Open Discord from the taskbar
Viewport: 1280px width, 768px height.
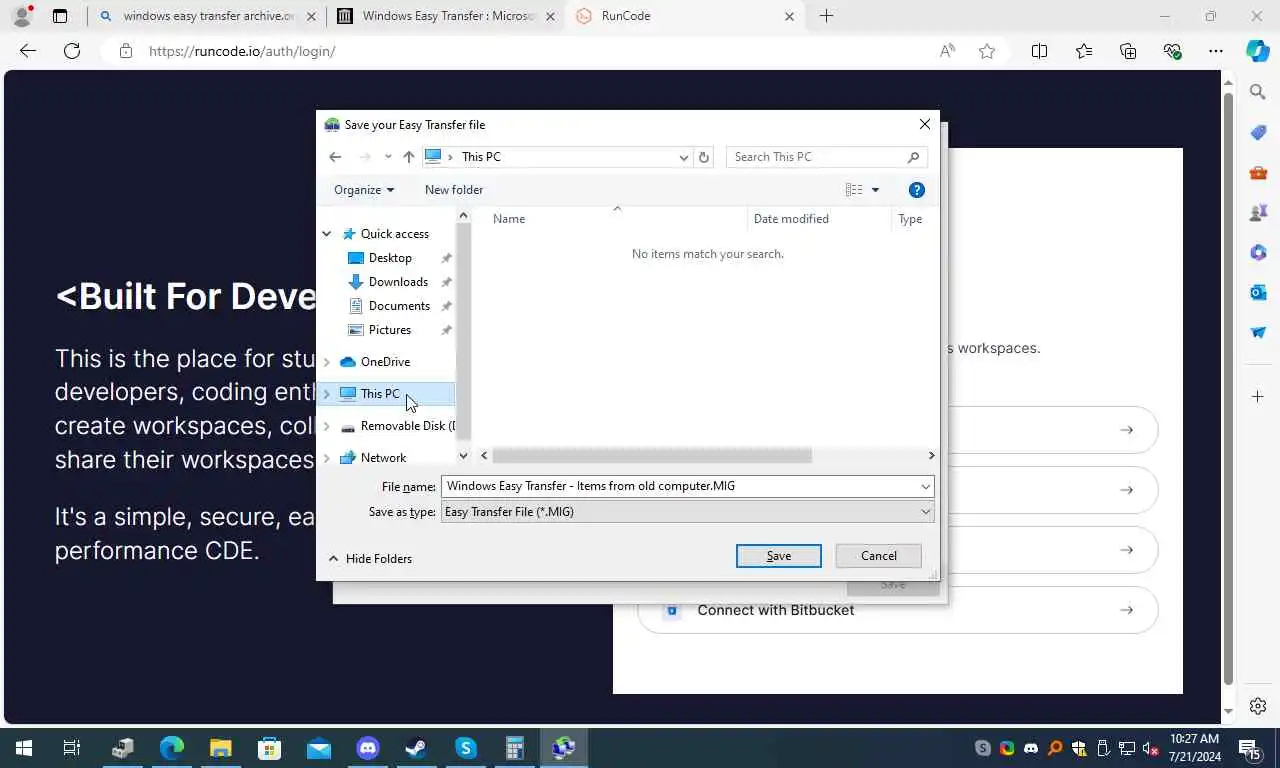[368, 748]
